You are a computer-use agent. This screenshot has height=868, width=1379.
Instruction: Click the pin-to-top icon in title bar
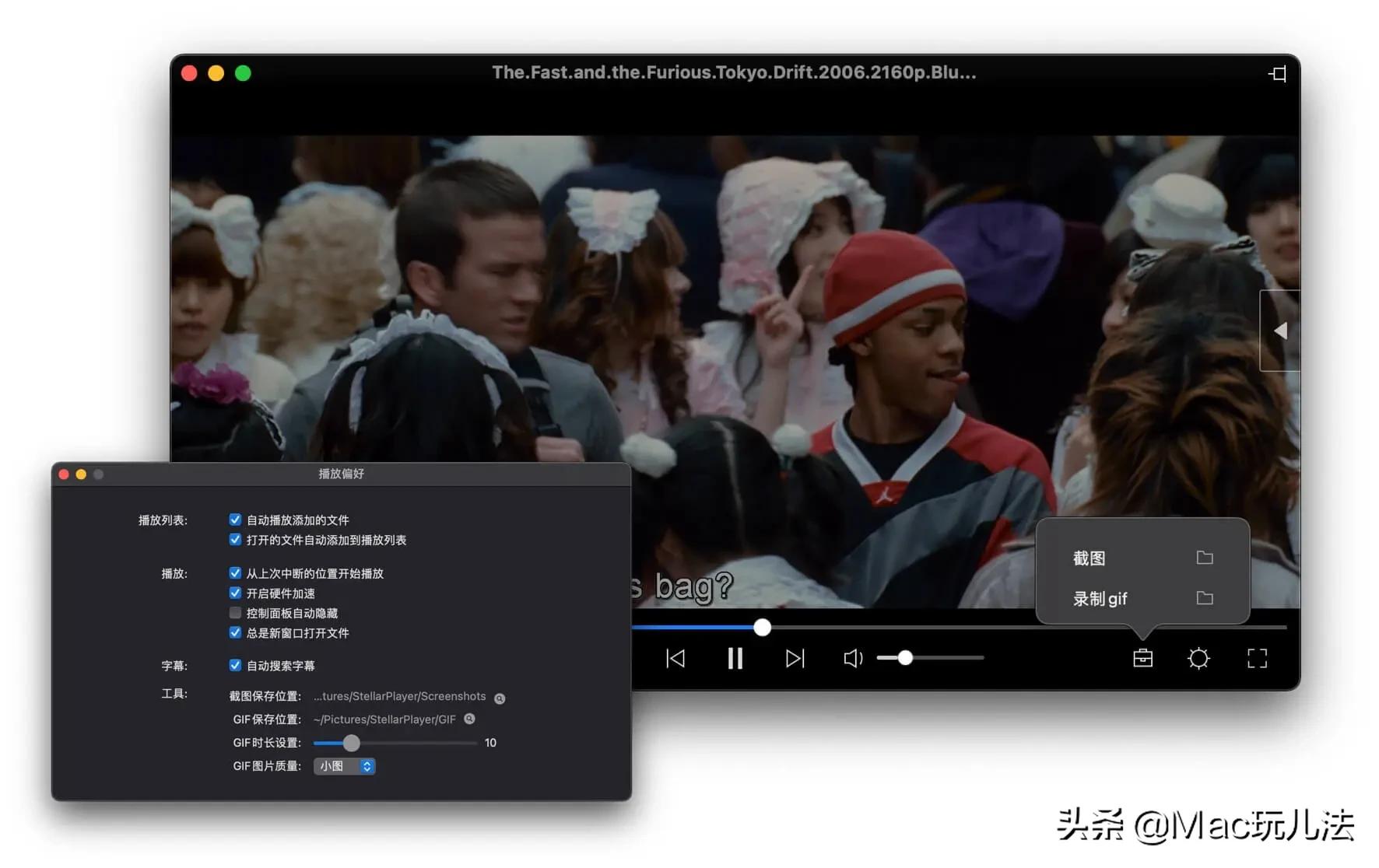point(1277,74)
